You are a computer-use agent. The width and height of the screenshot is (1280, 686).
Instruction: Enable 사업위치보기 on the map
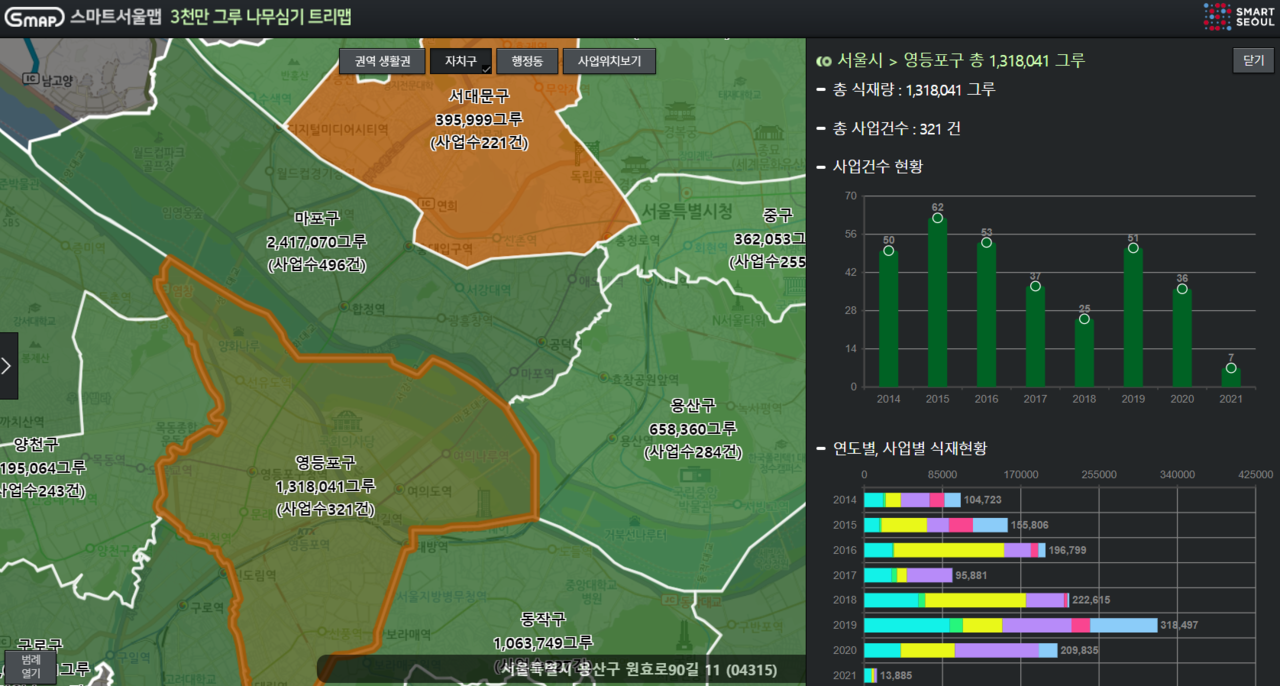609,61
